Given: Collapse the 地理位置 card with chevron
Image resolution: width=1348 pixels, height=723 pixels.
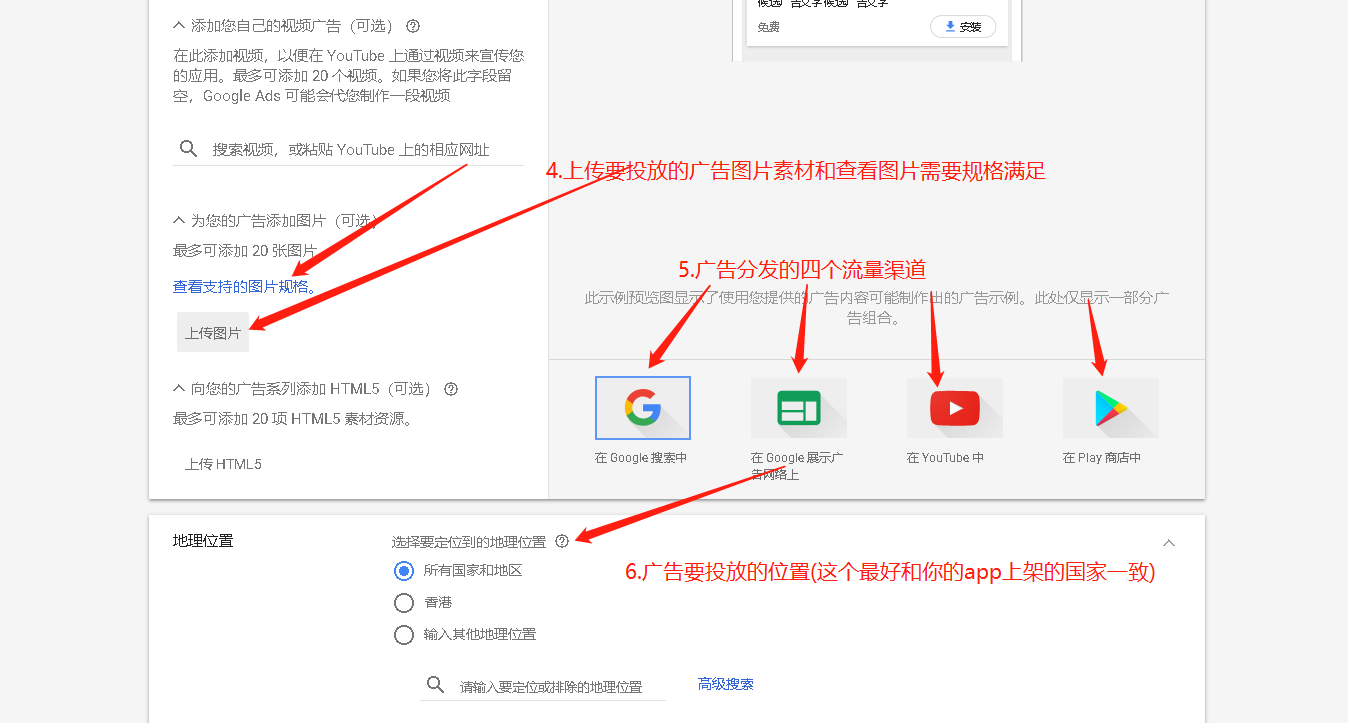Looking at the screenshot, I should point(1169,543).
